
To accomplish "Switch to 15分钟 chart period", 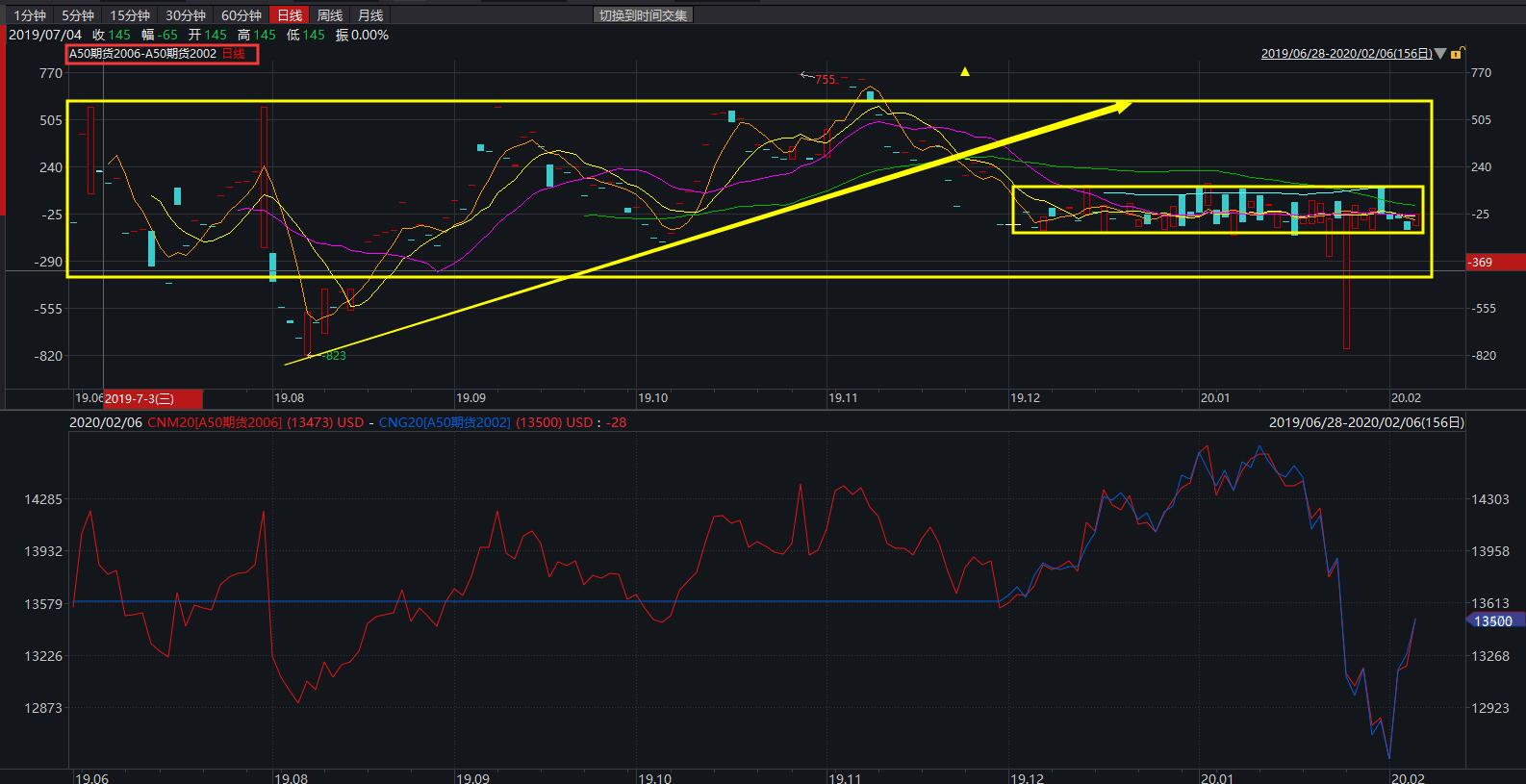I will tap(130, 15).
